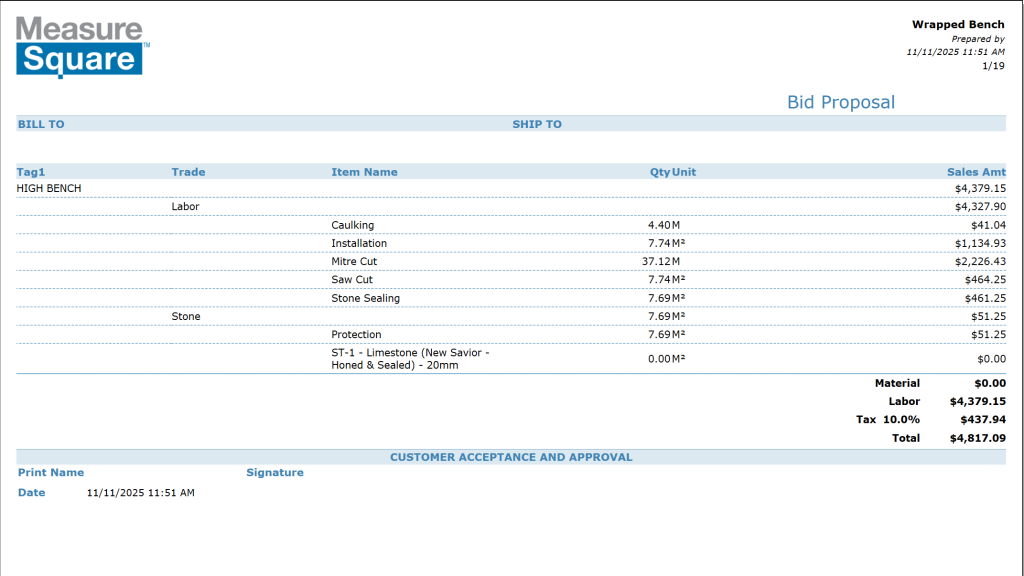Click the Mitre Cut item name
1024x576 pixels.
[x=354, y=261]
